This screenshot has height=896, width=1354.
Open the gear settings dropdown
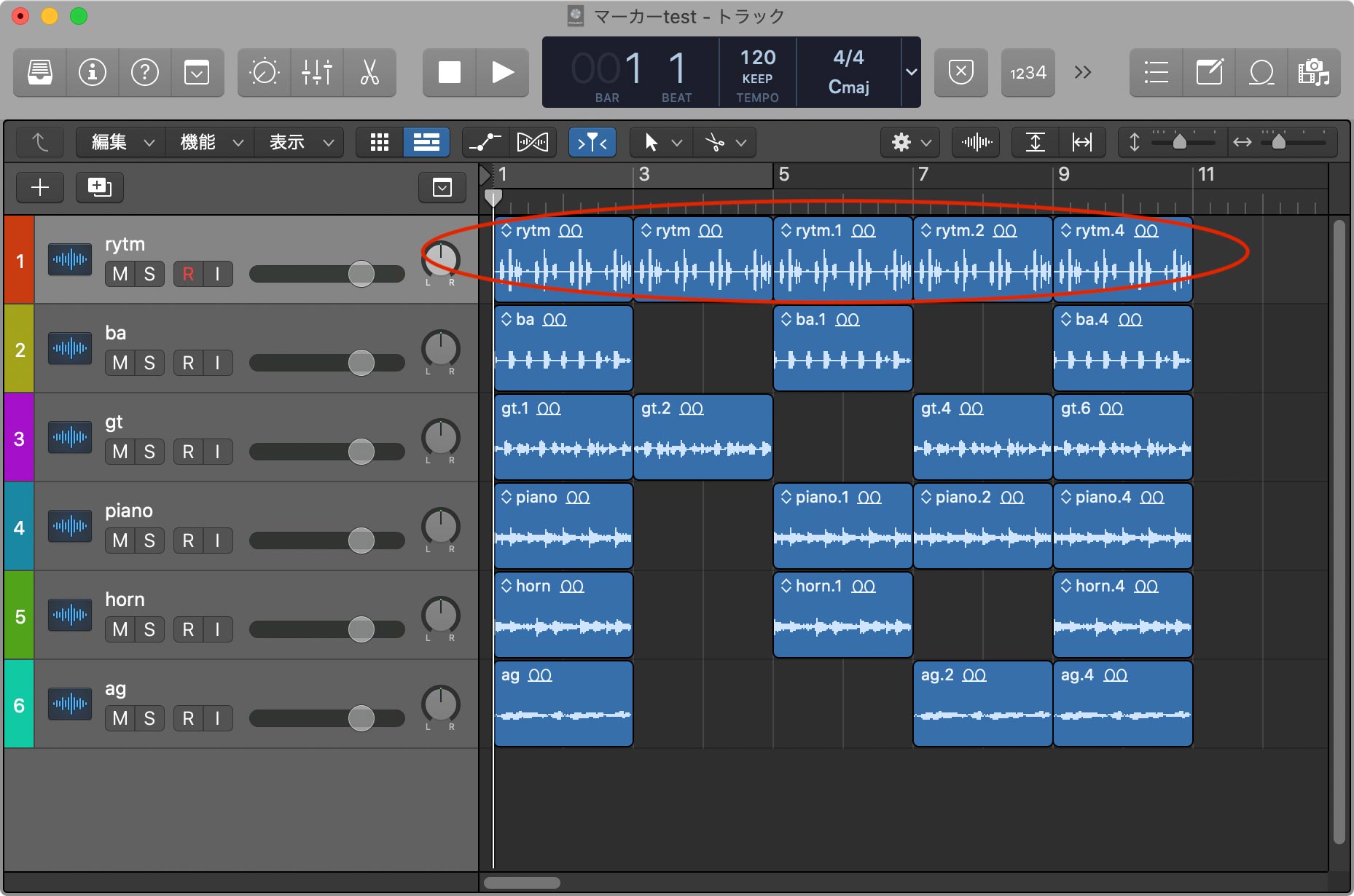tap(910, 142)
